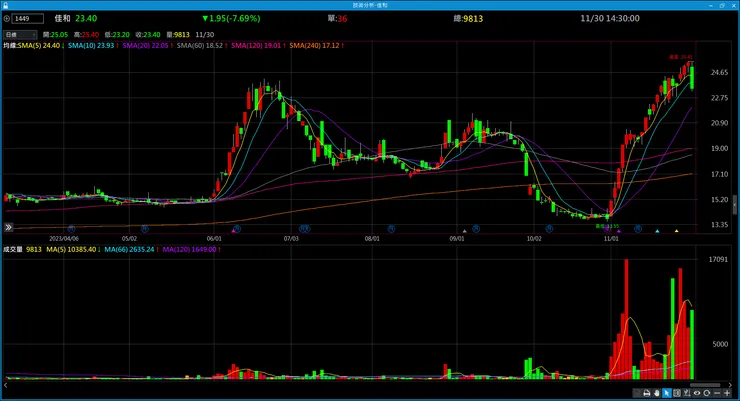Click the stock name 佳和
The image size is (740, 401).
pyautogui.click(x=62, y=18)
